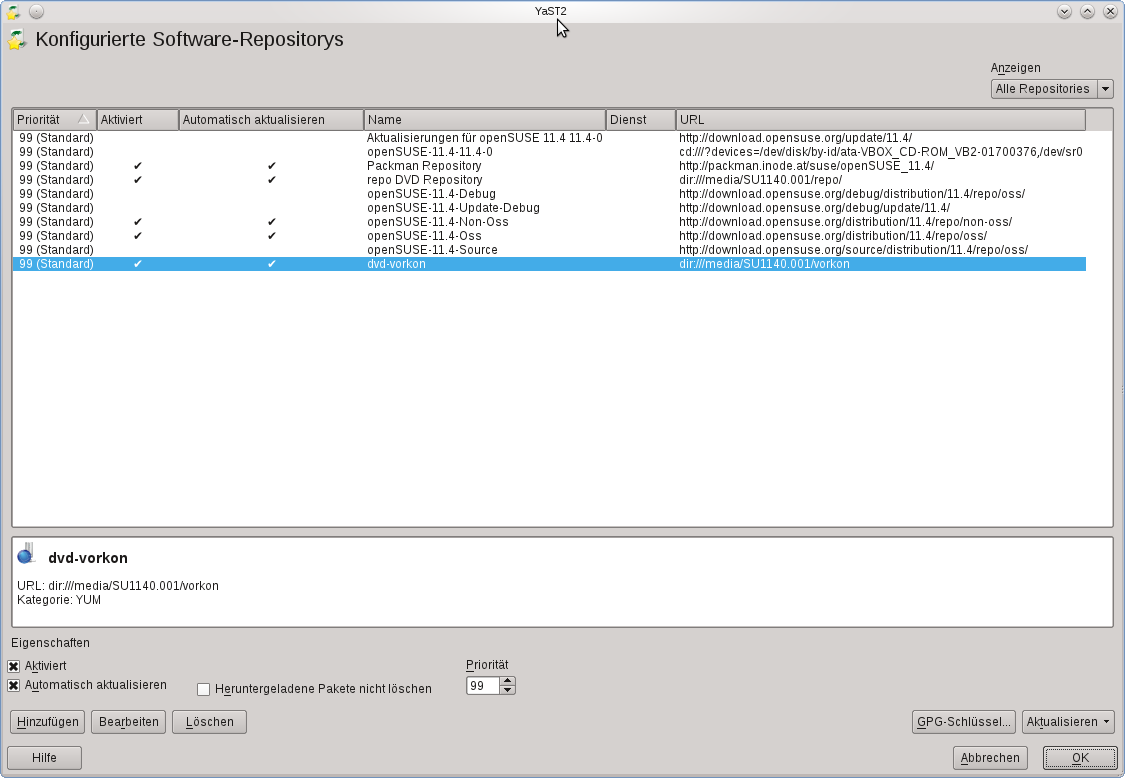Click the Löschen button

click(x=210, y=722)
